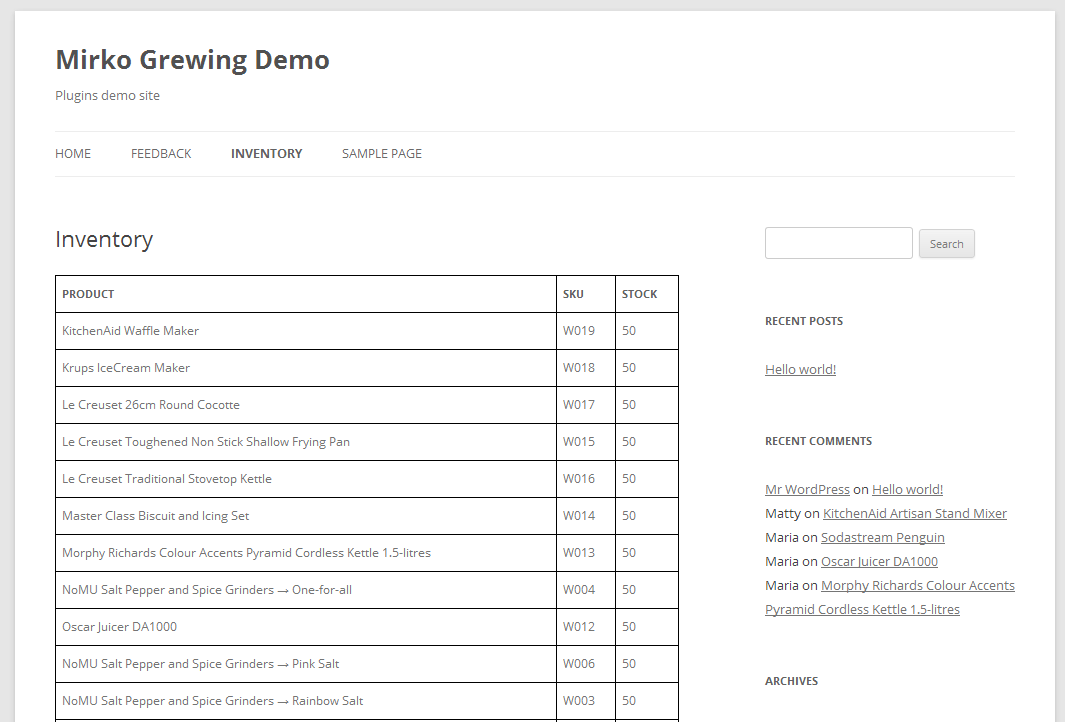Open the SAMPLE PAGE menu item

pyautogui.click(x=382, y=154)
